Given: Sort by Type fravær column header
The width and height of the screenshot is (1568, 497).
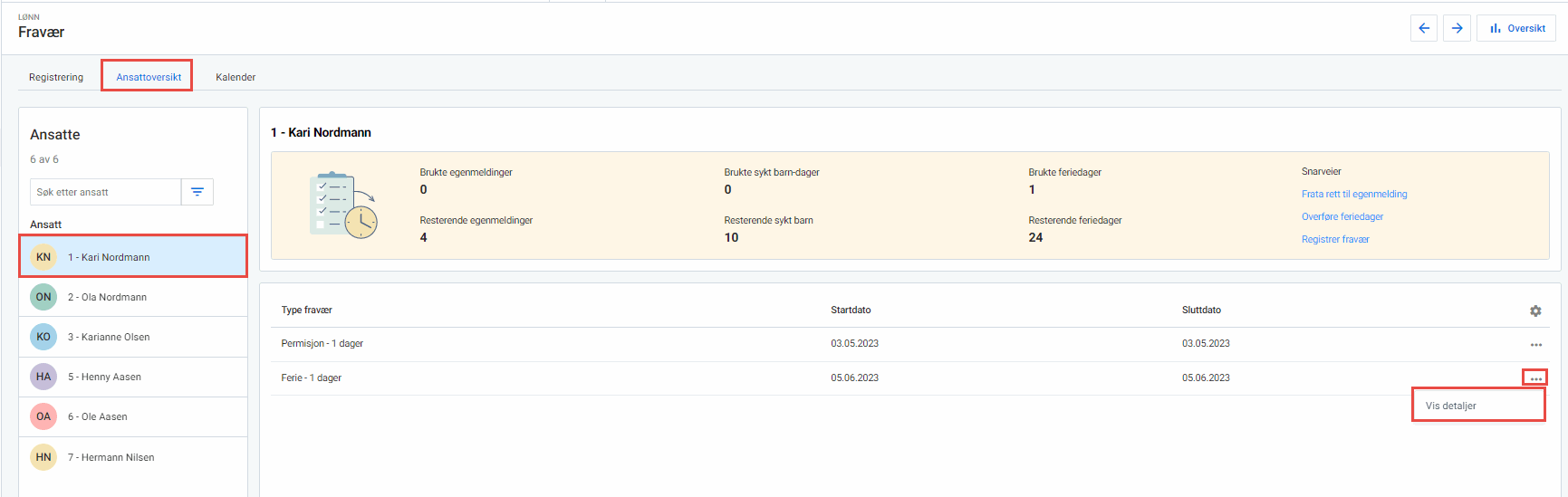Looking at the screenshot, I should (x=306, y=310).
